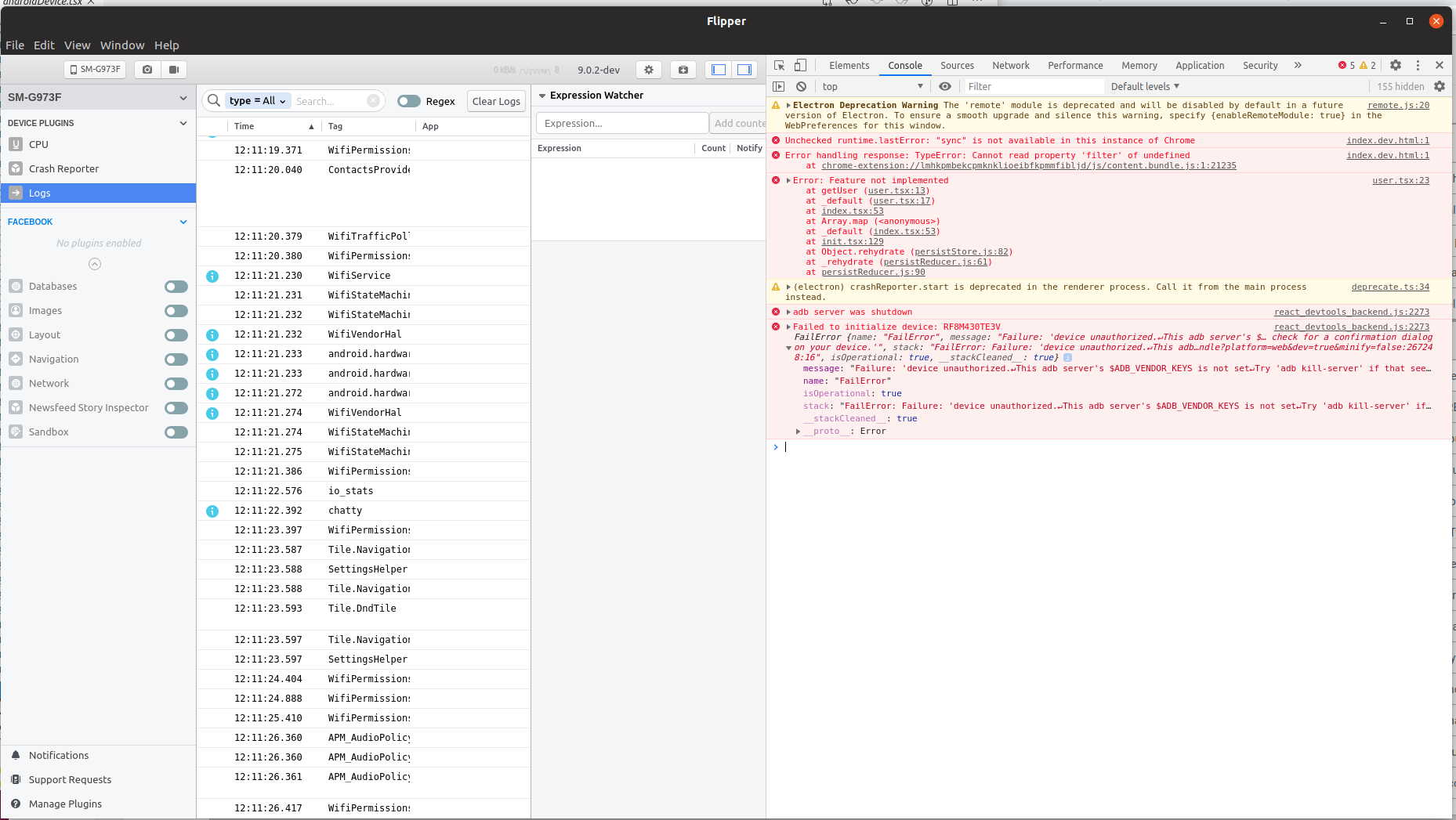
Task: Open the CPU device plugin
Action: [38, 144]
